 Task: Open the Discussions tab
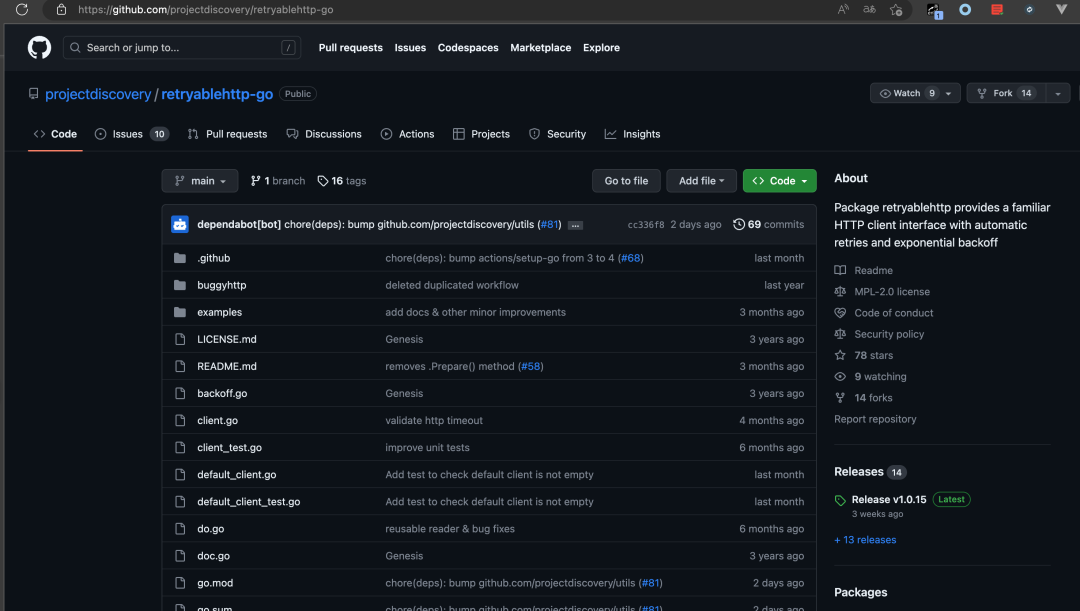pyautogui.click(x=324, y=134)
